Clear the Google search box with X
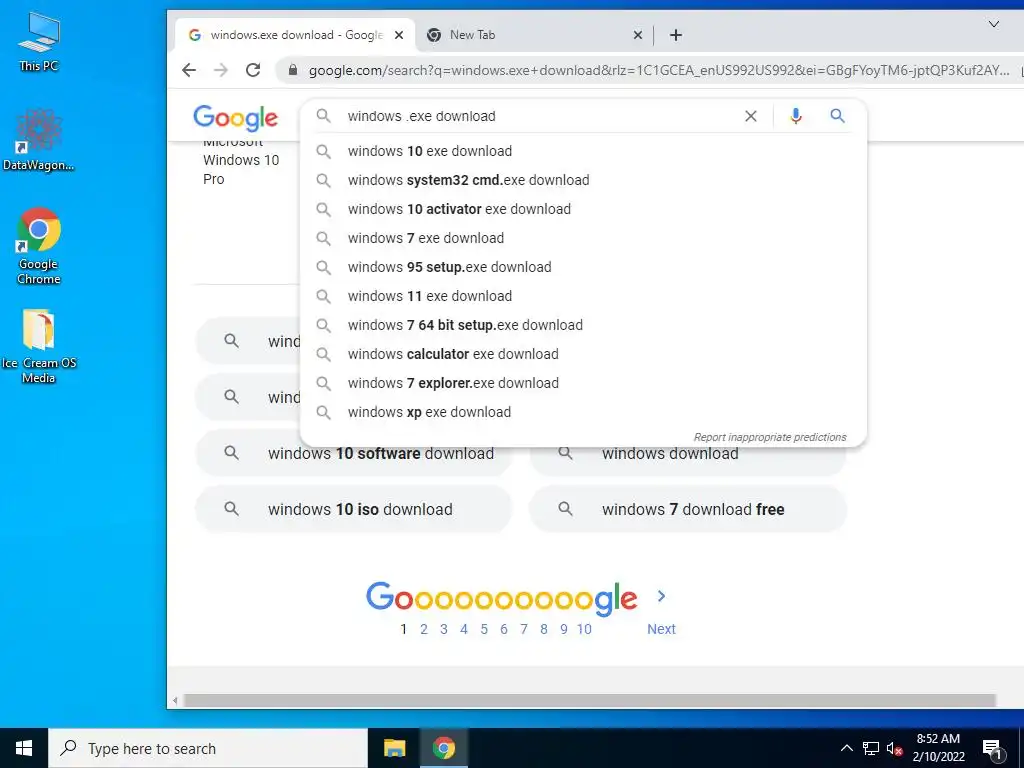 coord(750,116)
